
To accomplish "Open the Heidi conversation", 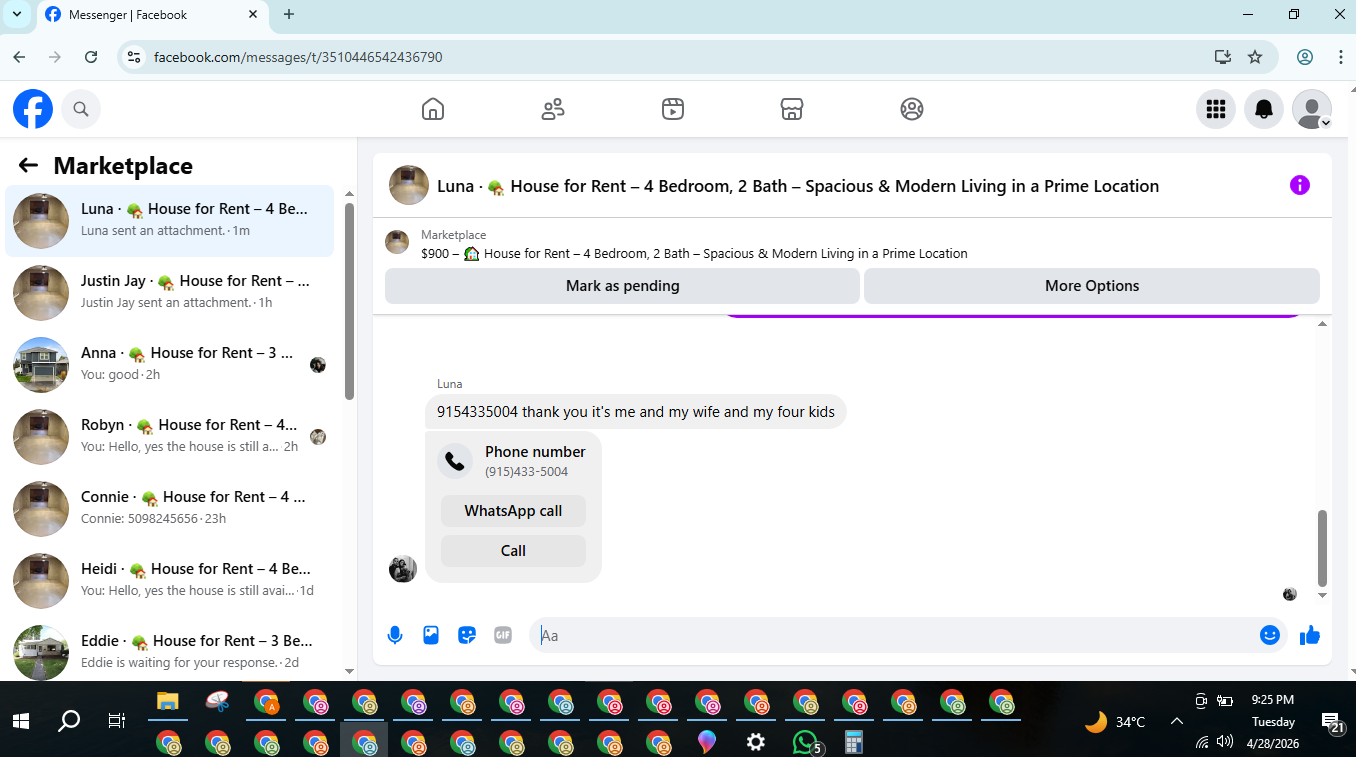I will tap(170, 581).
